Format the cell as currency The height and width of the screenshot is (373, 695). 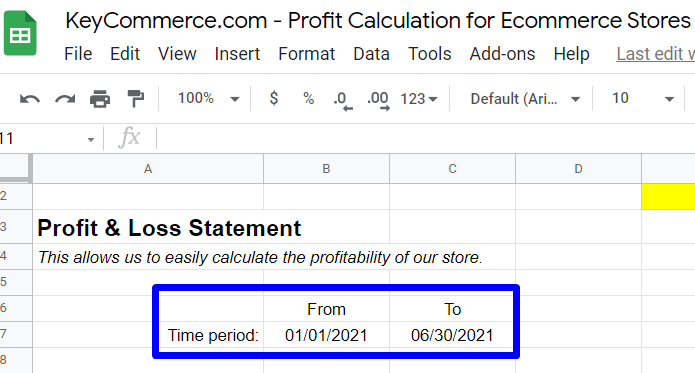click(x=274, y=98)
